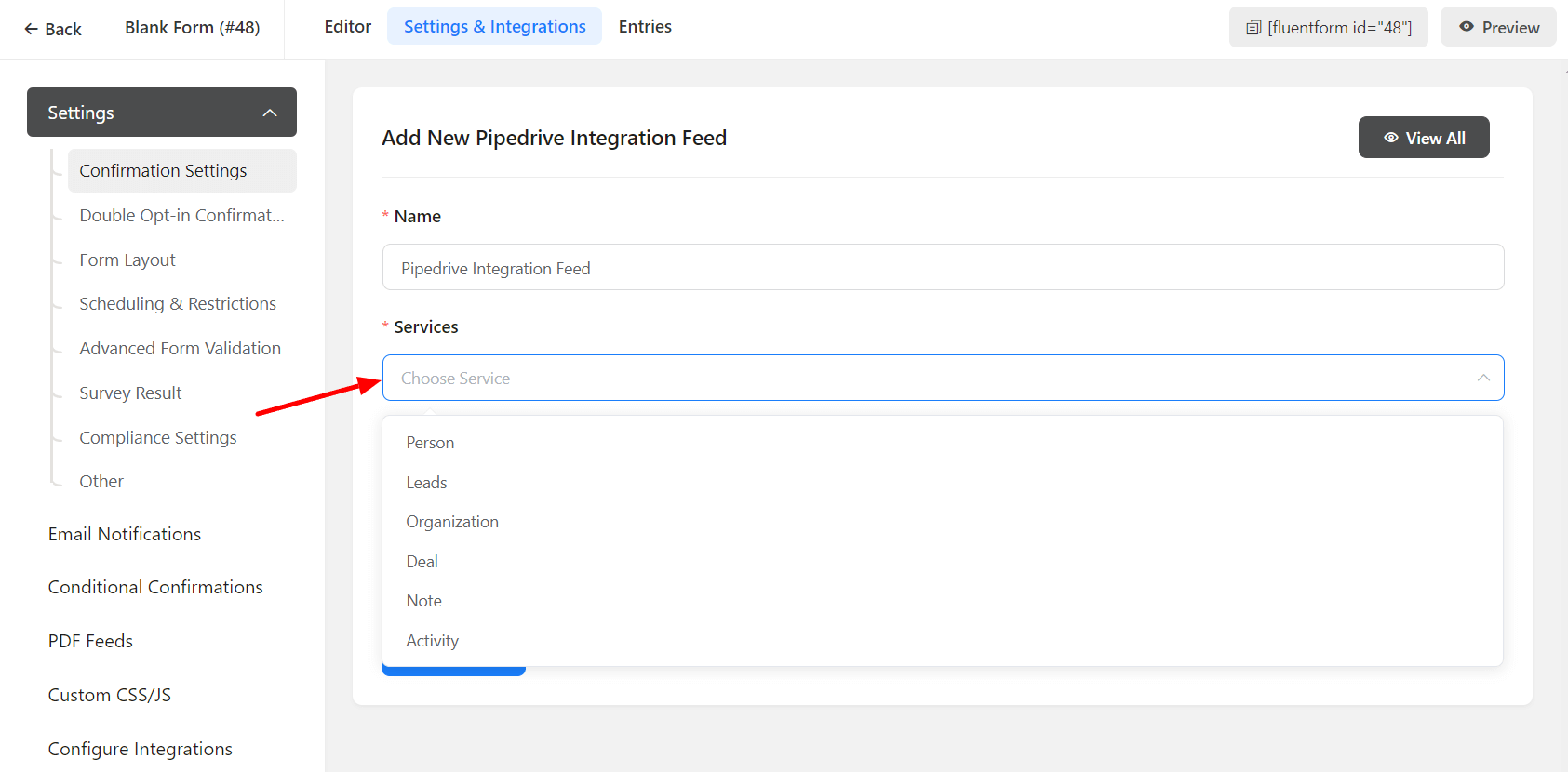The image size is (1568, 772).
Task: Choose Activity from the services list
Action: pos(432,641)
